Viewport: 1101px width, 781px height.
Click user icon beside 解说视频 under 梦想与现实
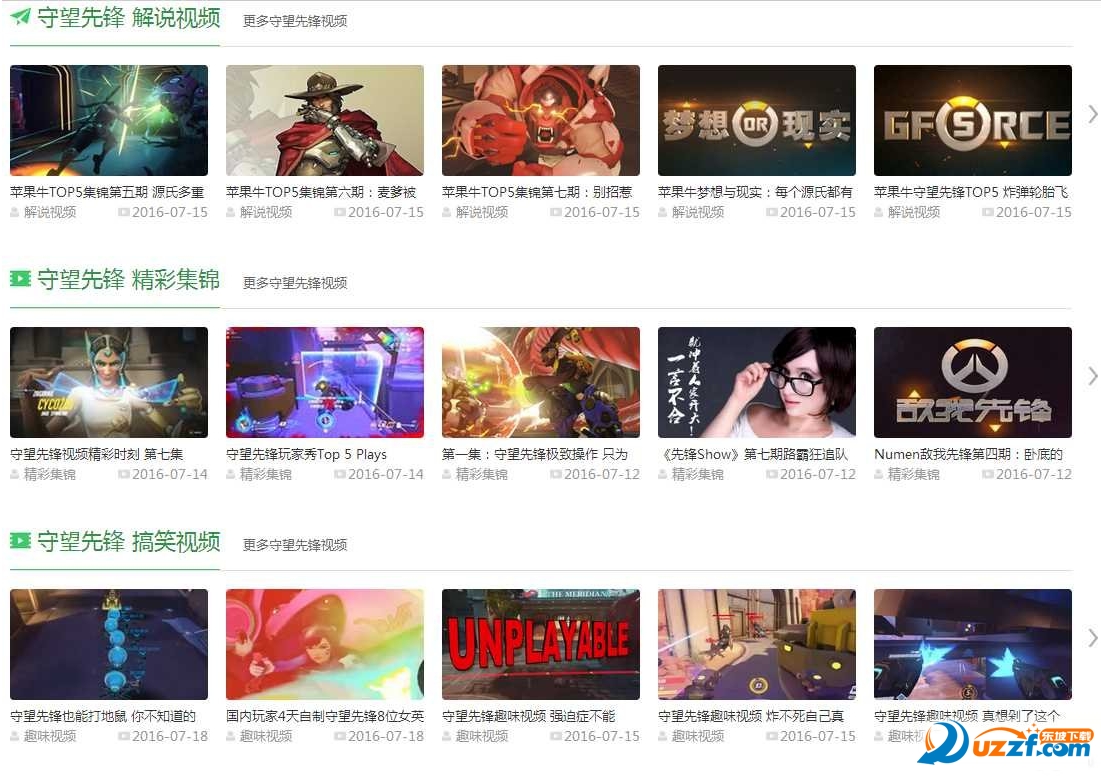663,212
